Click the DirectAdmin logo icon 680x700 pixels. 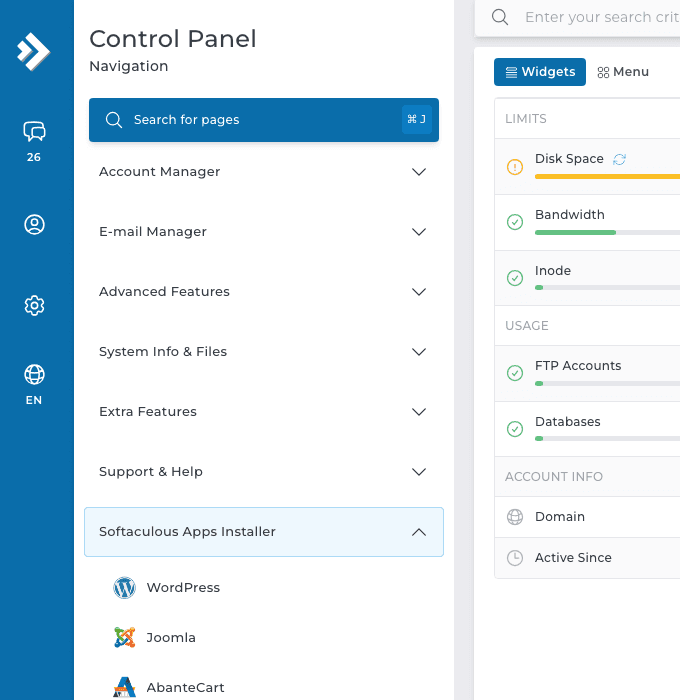(34, 51)
